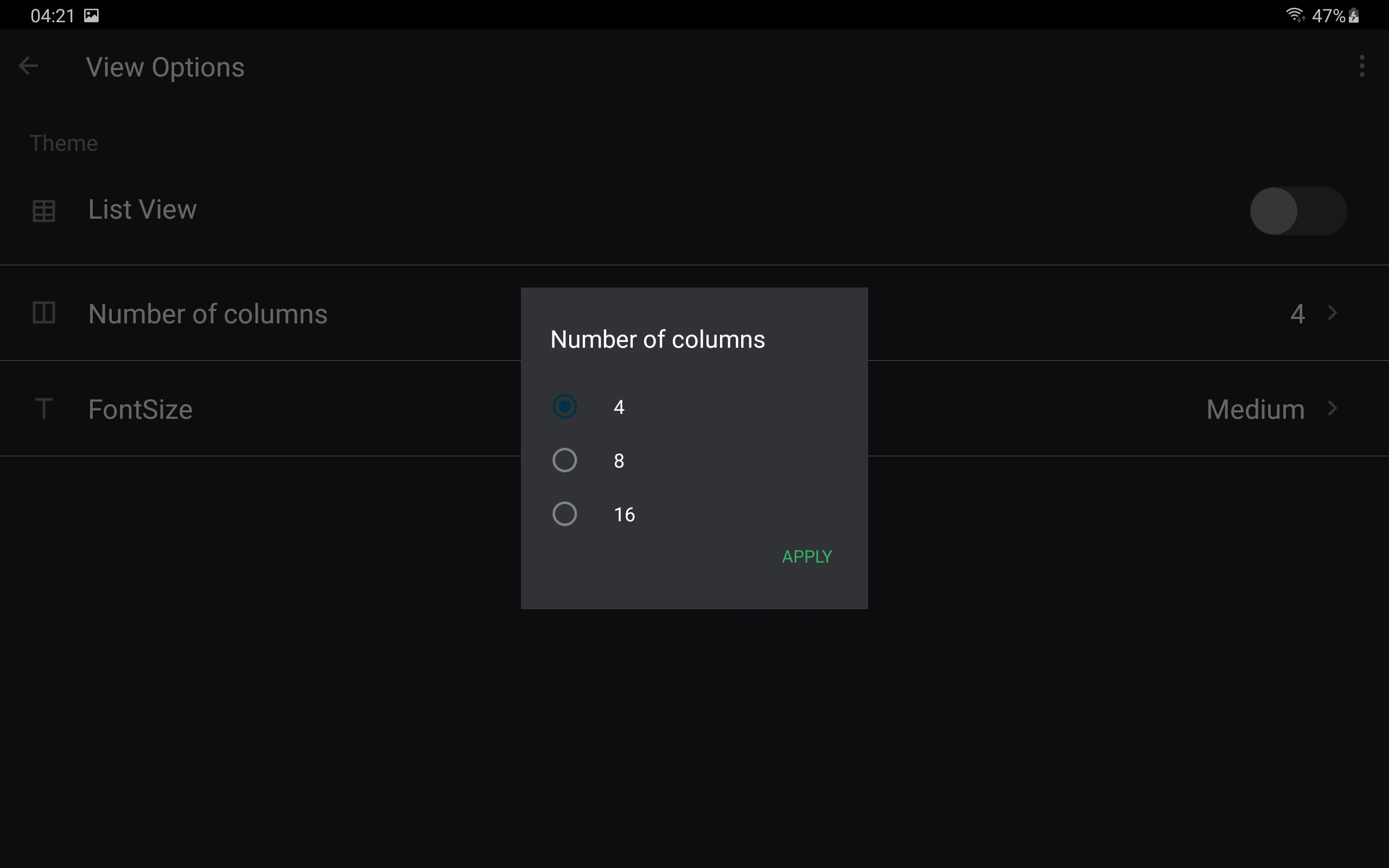Toggle the List View switch

[x=1297, y=210]
